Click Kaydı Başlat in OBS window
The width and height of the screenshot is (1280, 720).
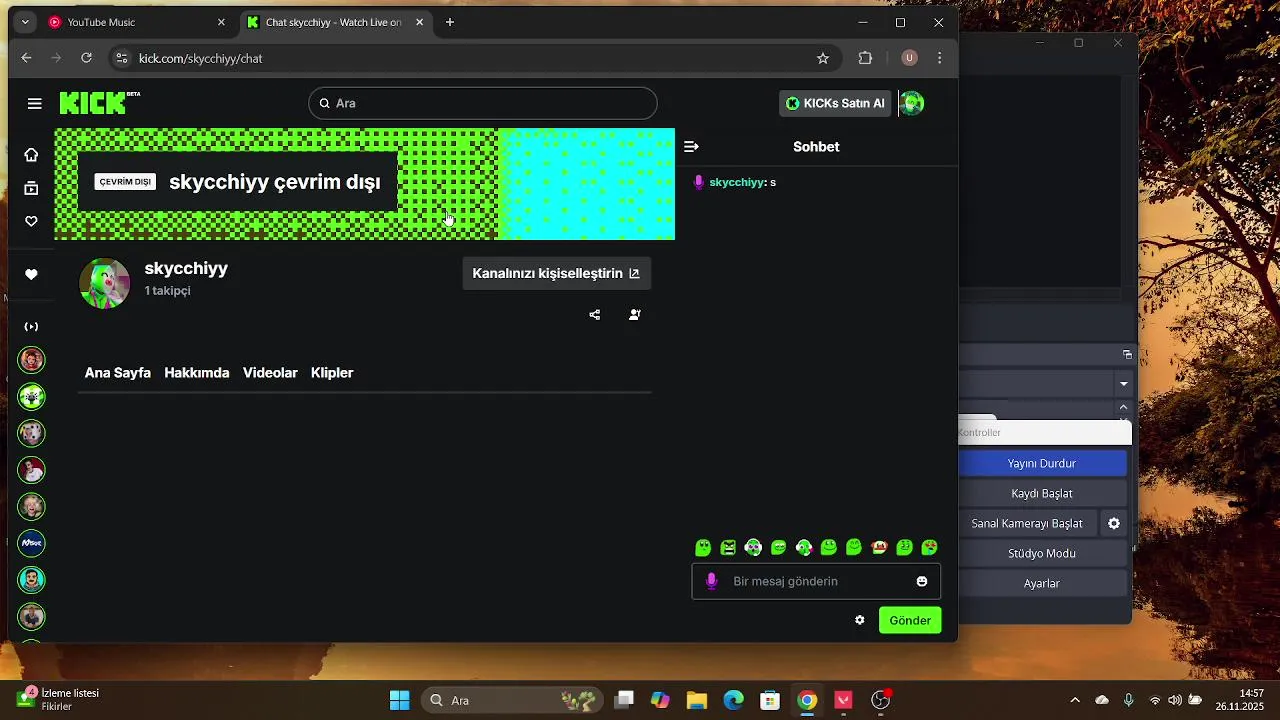coord(1042,493)
